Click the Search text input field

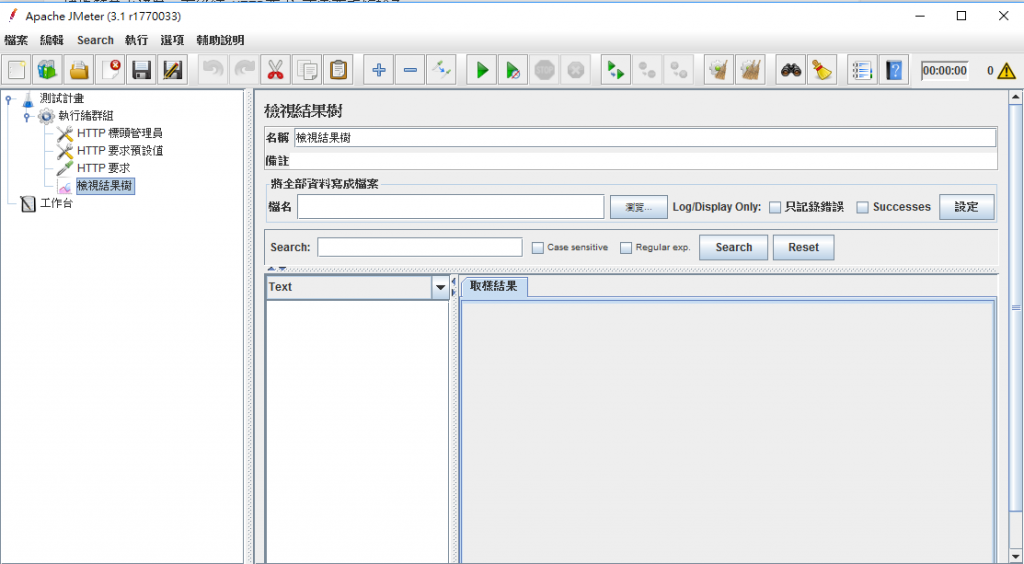[420, 247]
